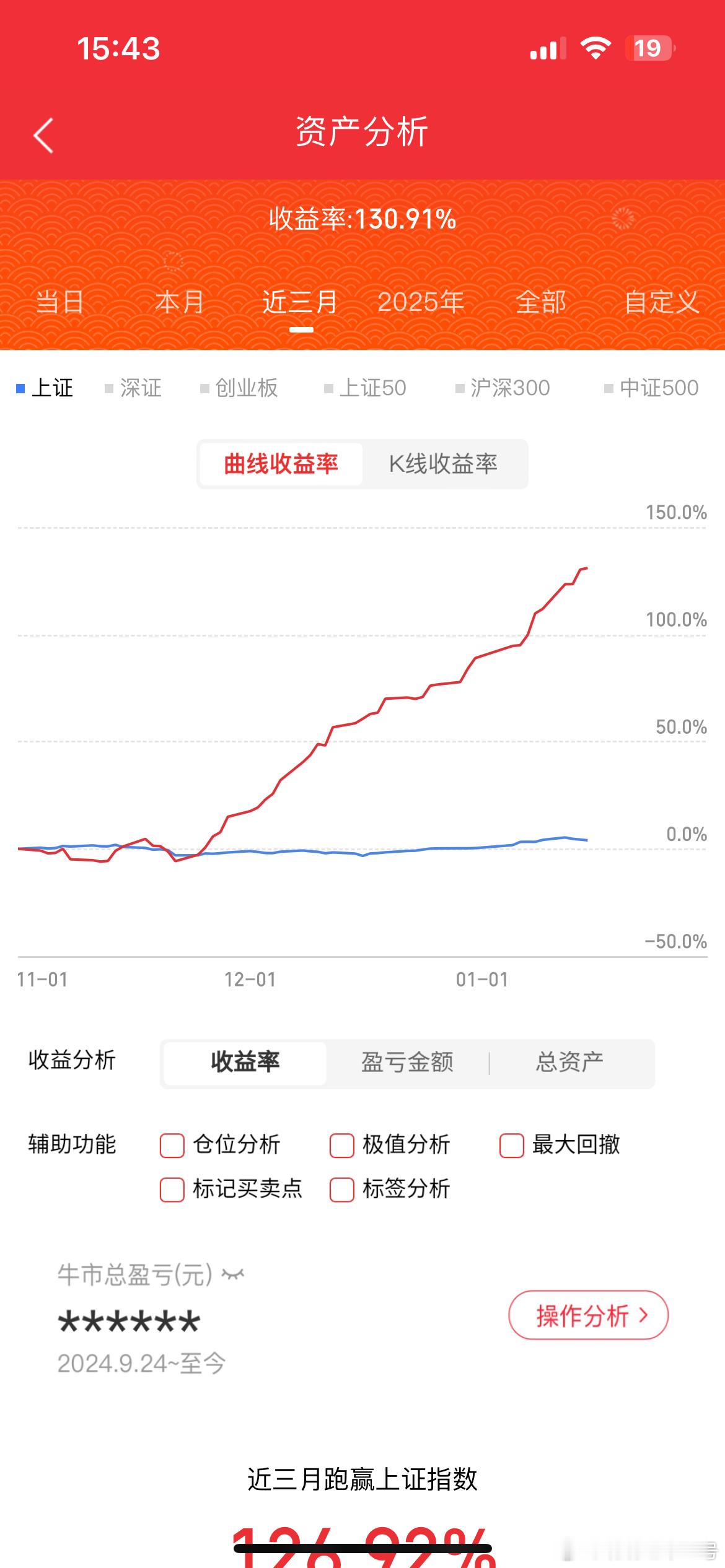Enable the 仓位分析 checkbox
The image size is (725, 1568).
[172, 1145]
